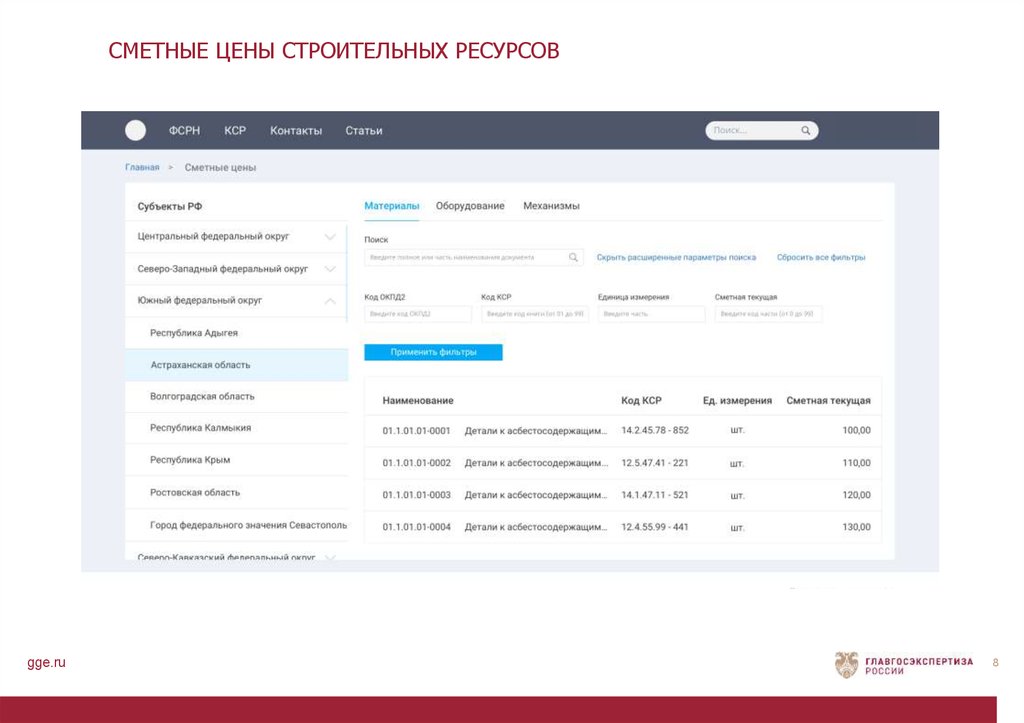
Task: Click the Код ОКПД2 input field
Action: coord(418,314)
